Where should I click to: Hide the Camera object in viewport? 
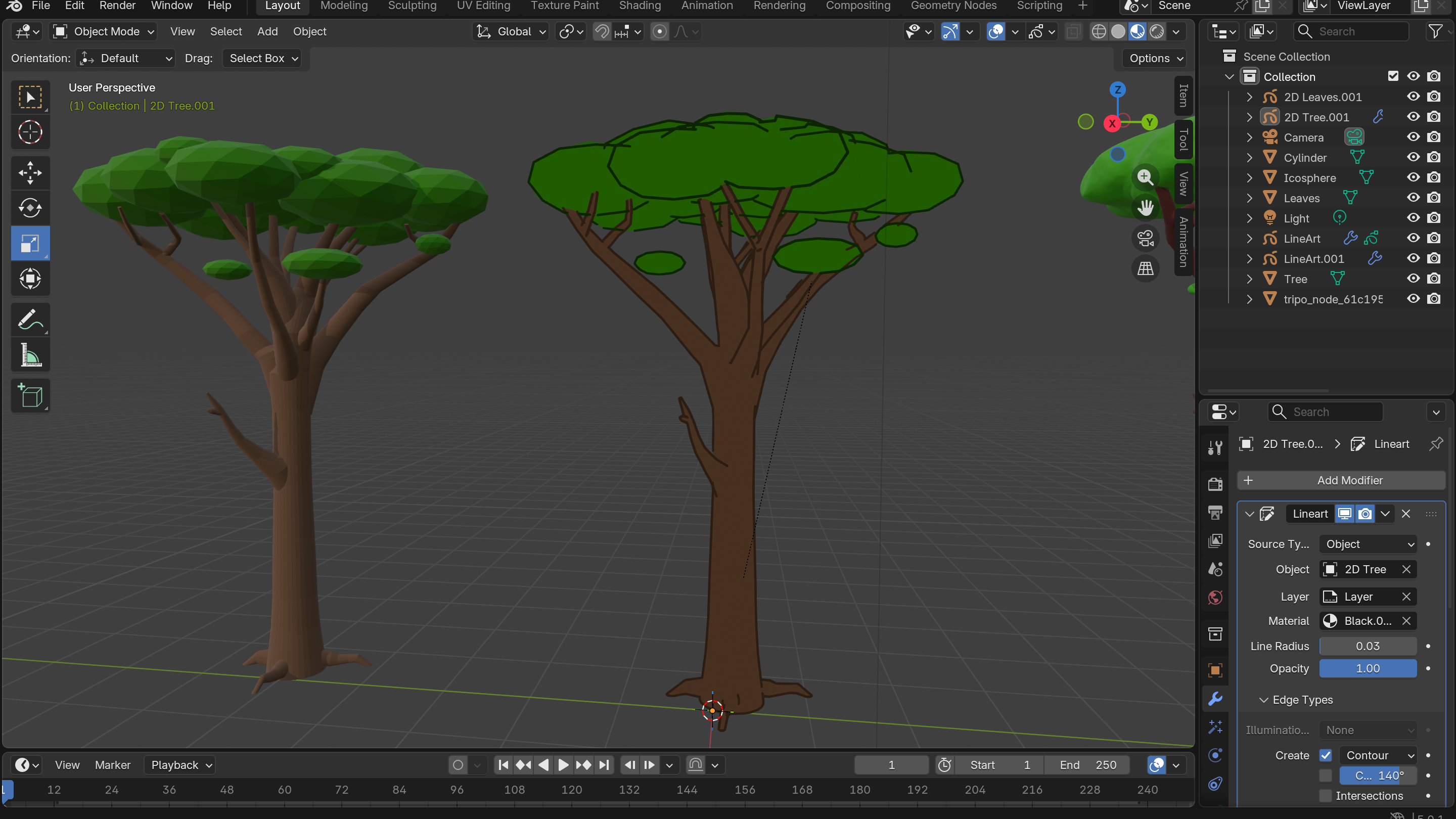tap(1413, 138)
